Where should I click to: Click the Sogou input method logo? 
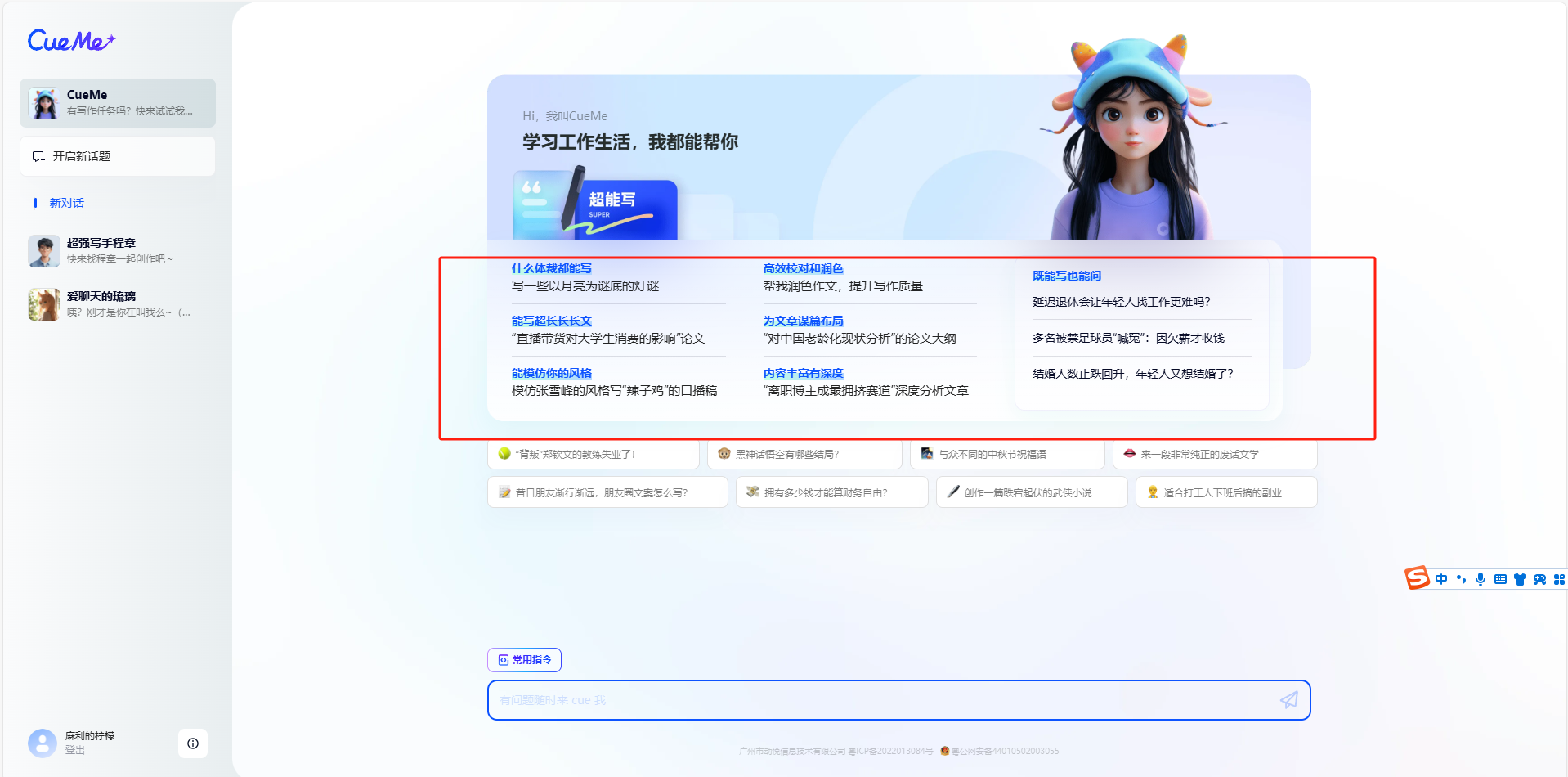[x=1418, y=578]
